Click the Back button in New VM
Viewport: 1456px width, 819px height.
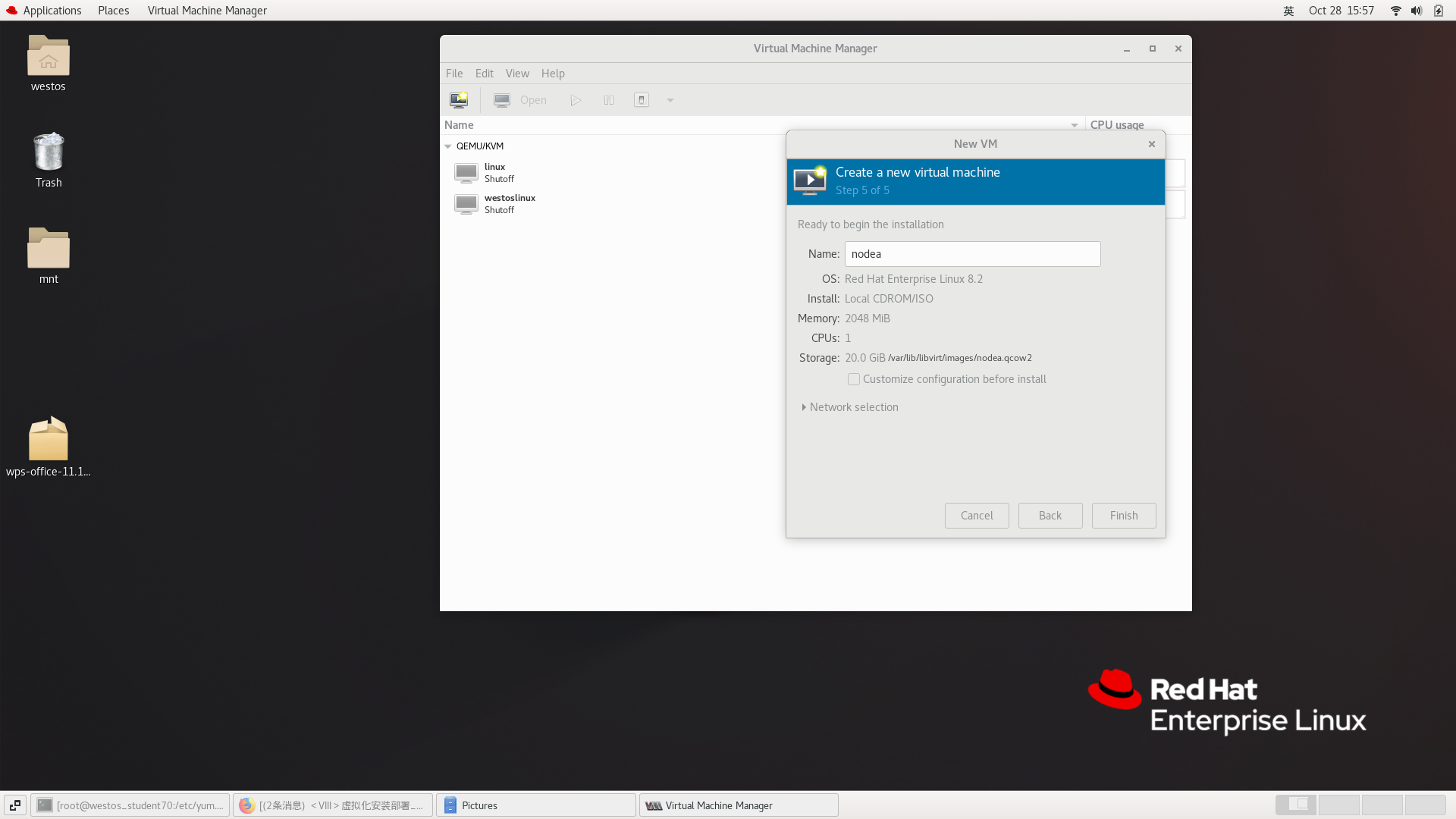(1050, 516)
